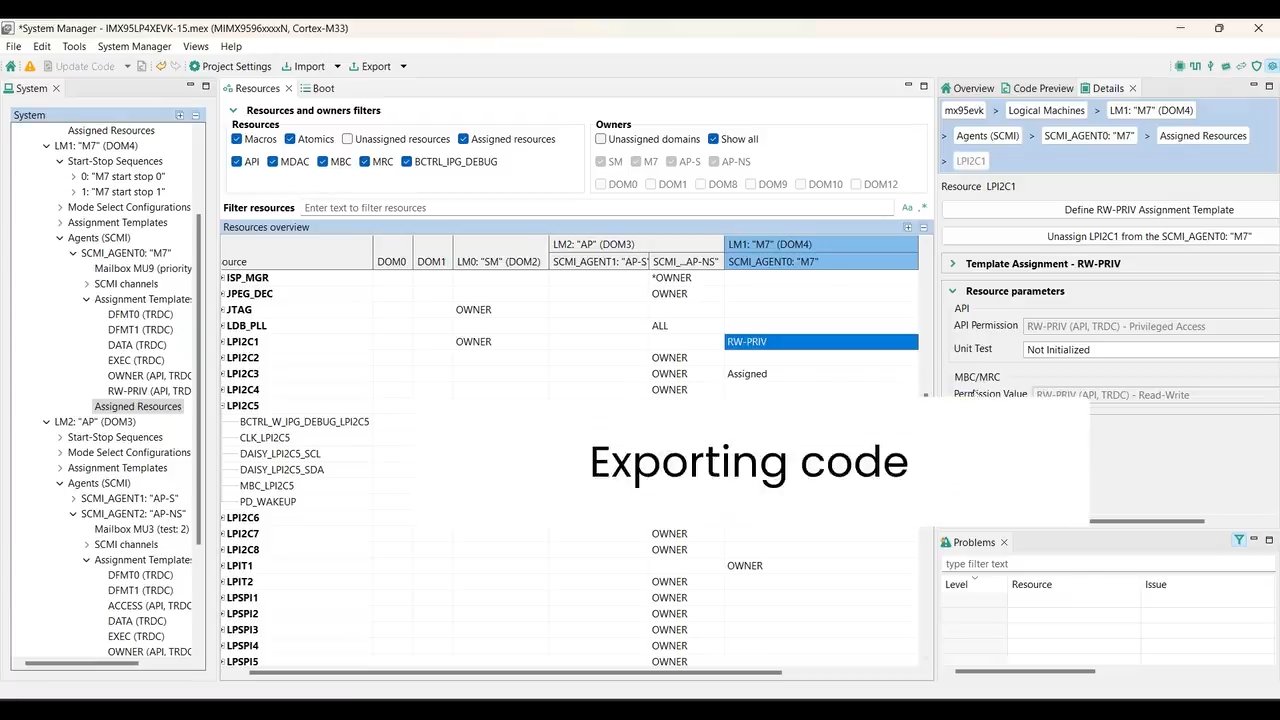1280x720 pixels.
Task: Collapse the LPI2C5 resource row
Action: click(x=223, y=406)
